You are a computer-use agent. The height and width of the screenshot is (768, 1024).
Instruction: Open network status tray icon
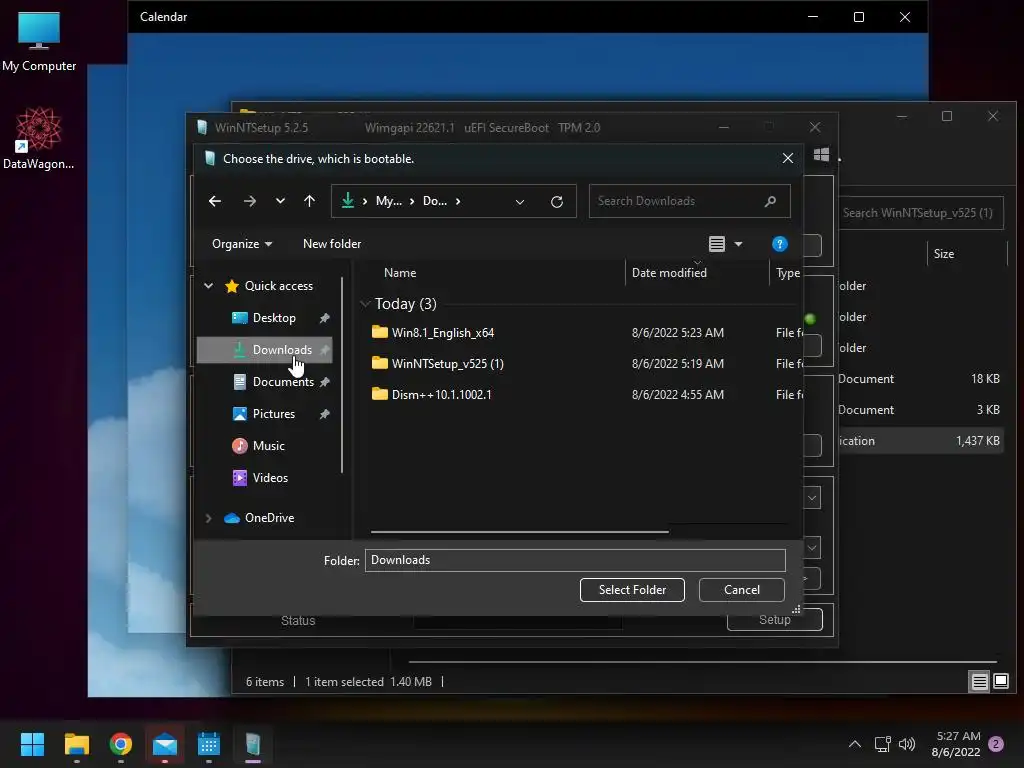[x=882, y=744]
